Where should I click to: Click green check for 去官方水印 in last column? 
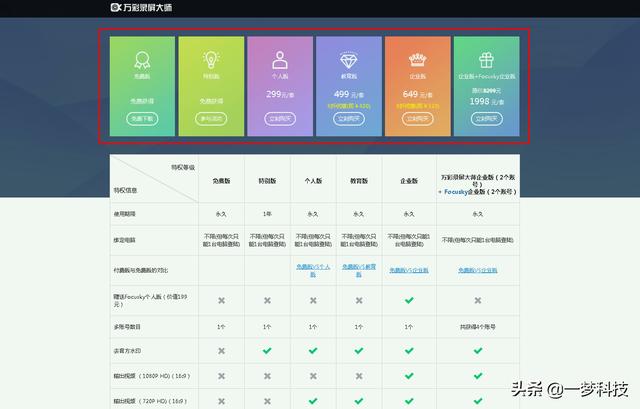(x=478, y=351)
